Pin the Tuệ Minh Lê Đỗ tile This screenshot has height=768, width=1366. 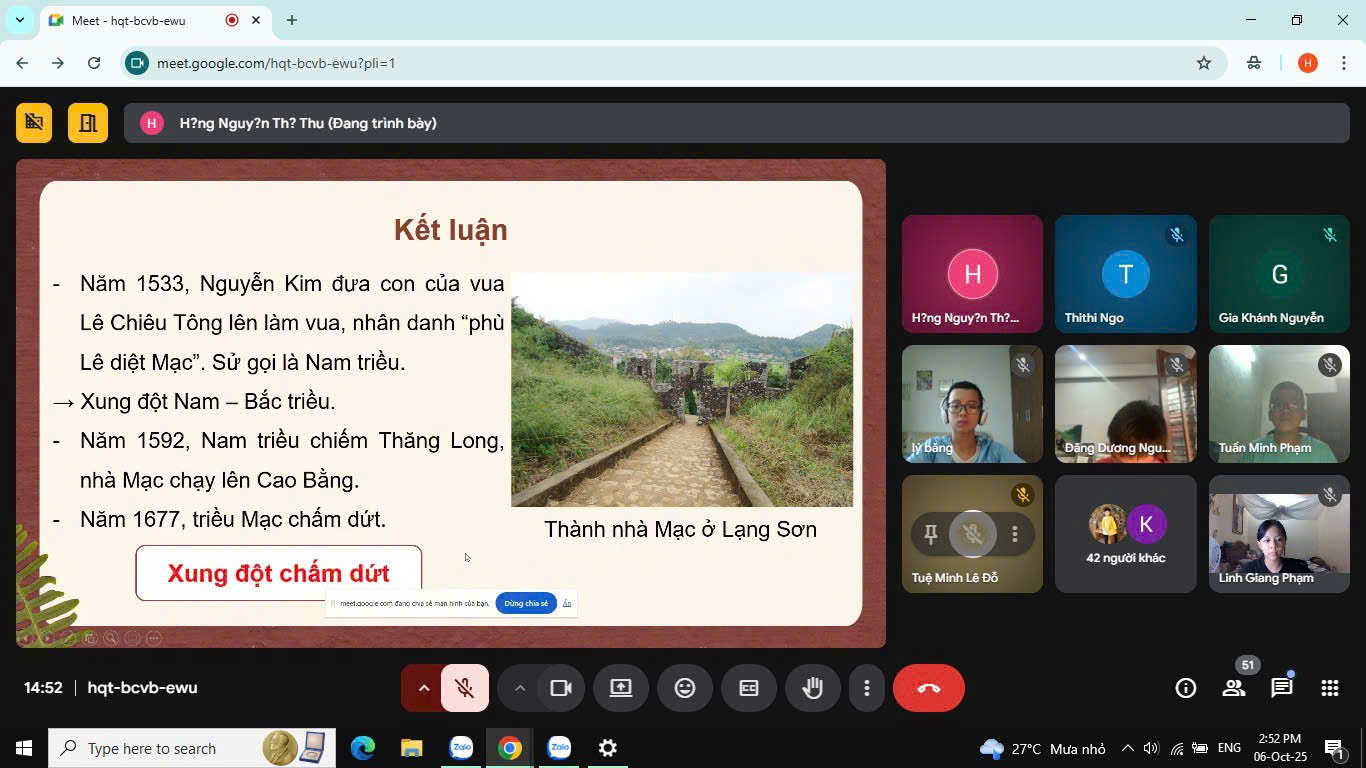(x=930, y=535)
